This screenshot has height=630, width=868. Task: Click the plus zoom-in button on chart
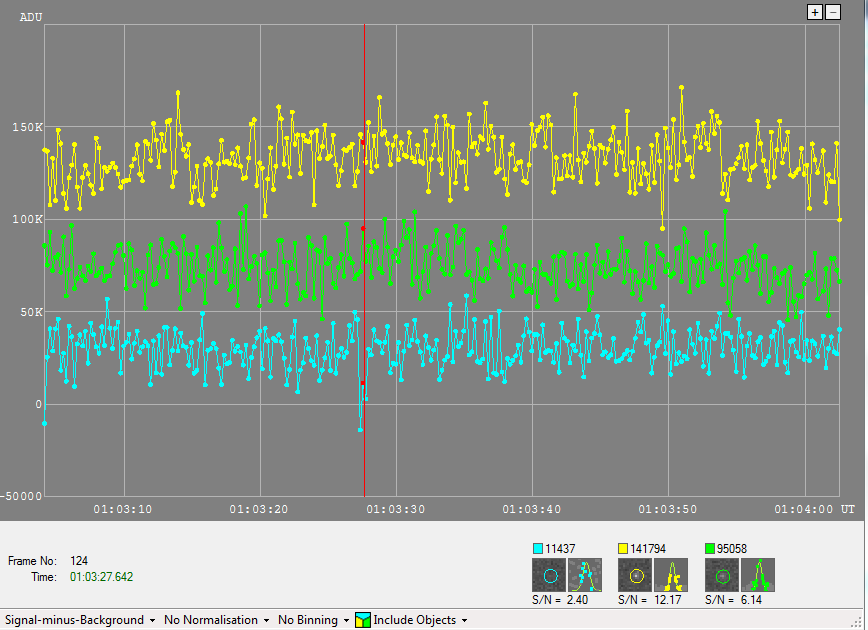coord(815,12)
